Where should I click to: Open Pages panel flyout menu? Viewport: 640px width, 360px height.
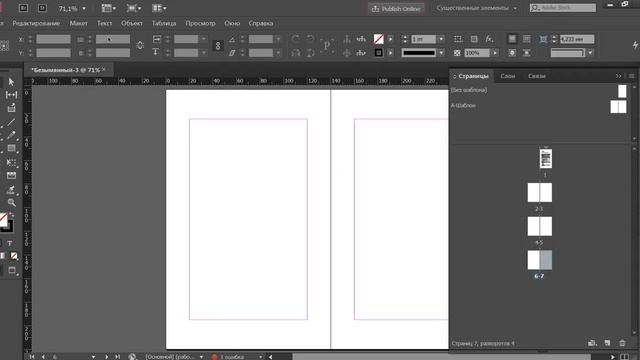pyautogui.click(x=631, y=76)
